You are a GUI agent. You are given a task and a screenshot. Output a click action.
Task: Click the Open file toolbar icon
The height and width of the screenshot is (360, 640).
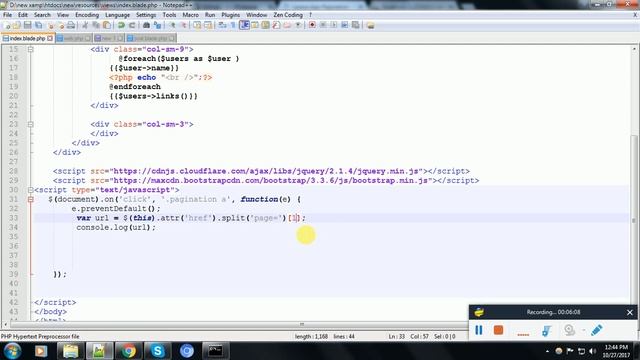pyautogui.click(x=17, y=25)
